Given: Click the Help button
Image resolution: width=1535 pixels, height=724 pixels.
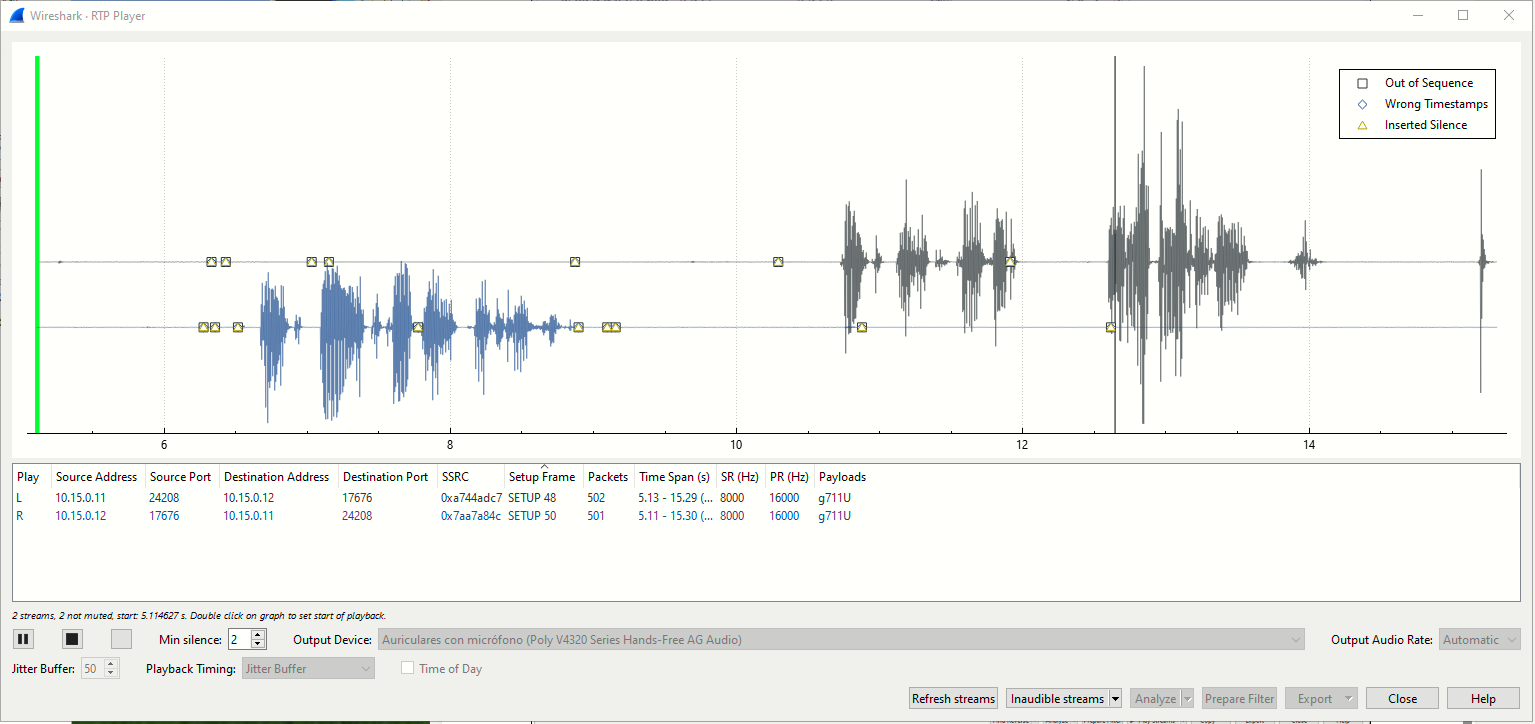Looking at the screenshot, I should [x=1484, y=699].
